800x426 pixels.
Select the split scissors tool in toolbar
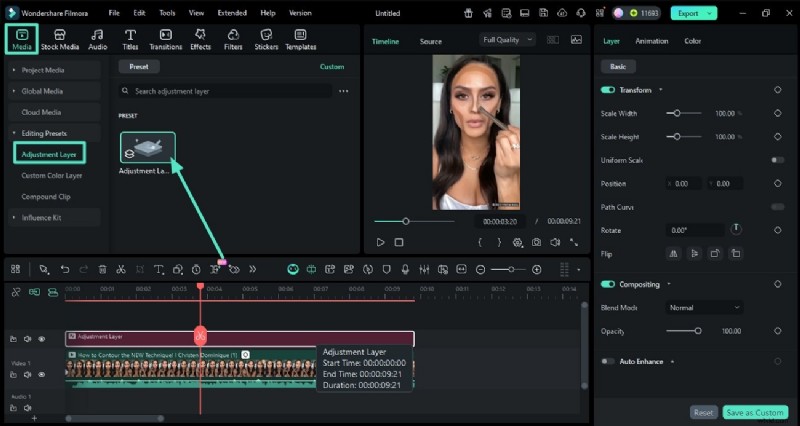pos(121,269)
